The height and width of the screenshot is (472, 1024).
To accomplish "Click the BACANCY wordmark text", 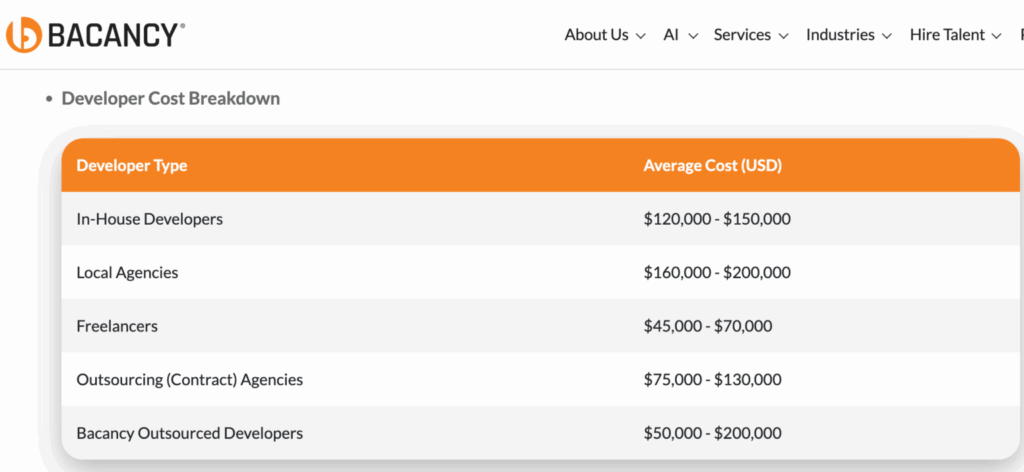I will coord(115,35).
